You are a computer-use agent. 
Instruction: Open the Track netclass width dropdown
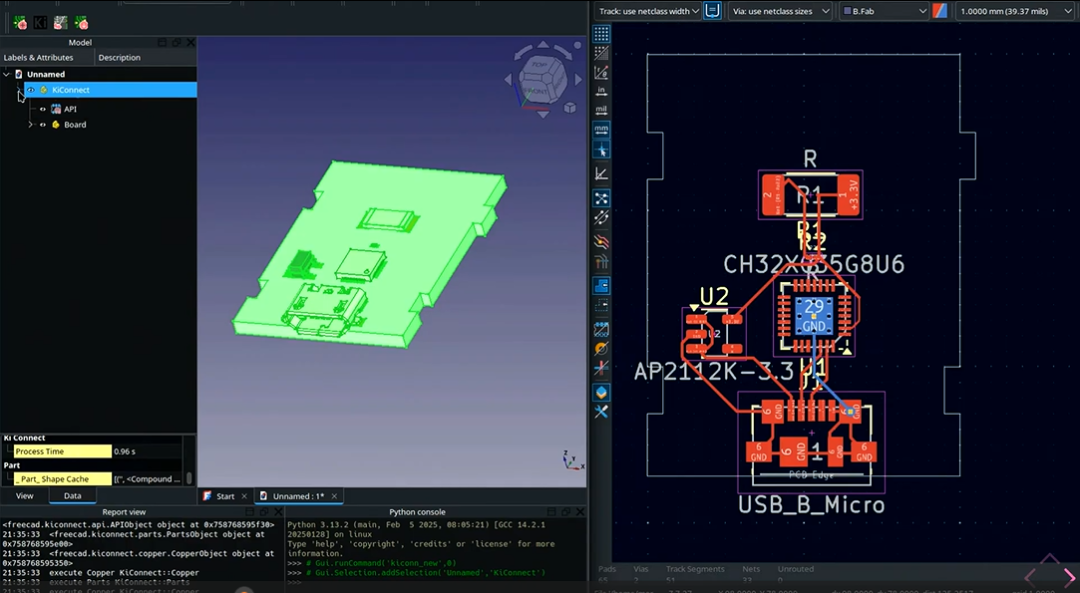click(648, 11)
